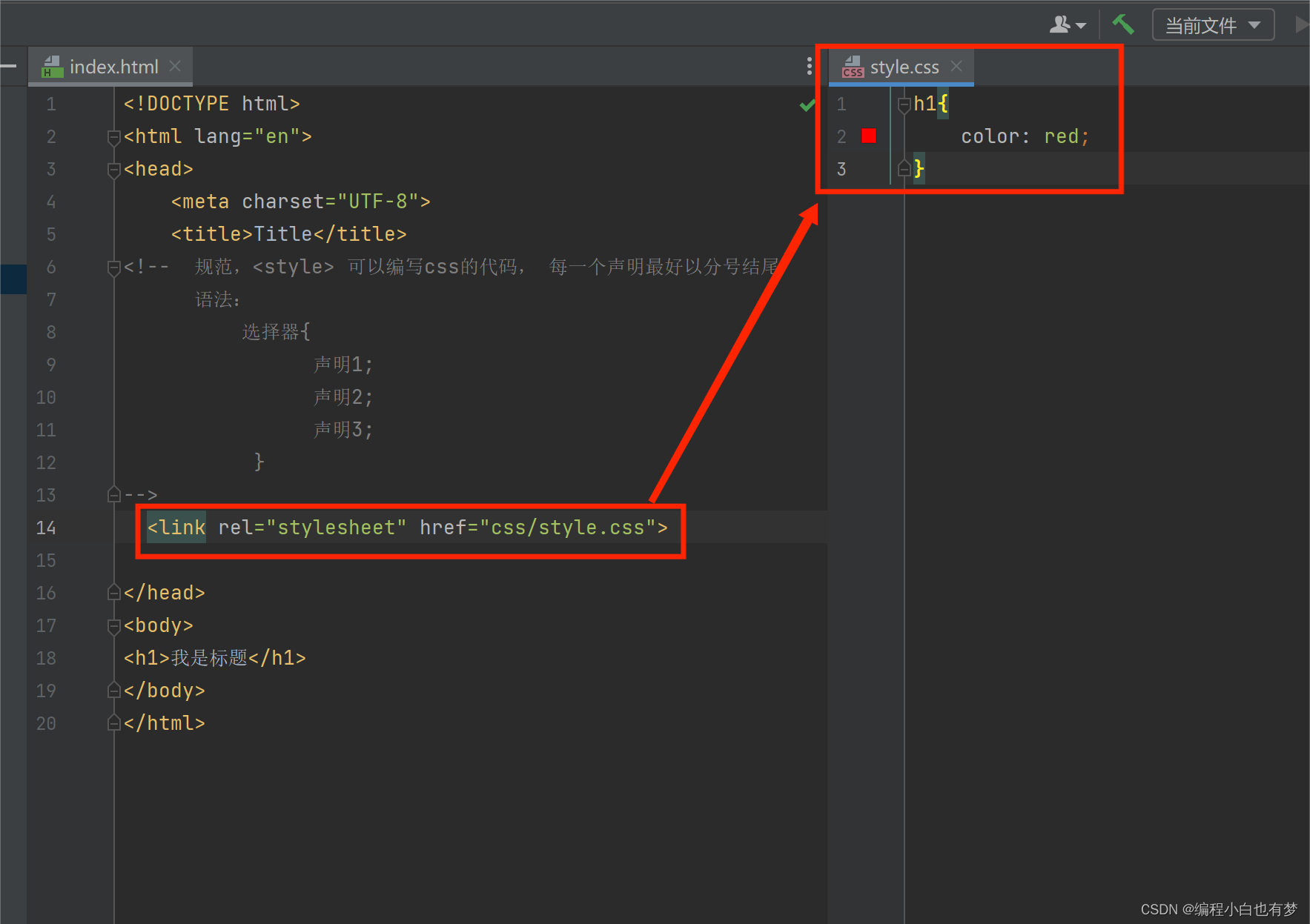The height and width of the screenshot is (924, 1310).
Task: Build the project with the green hammer icon
Action: [x=1122, y=24]
